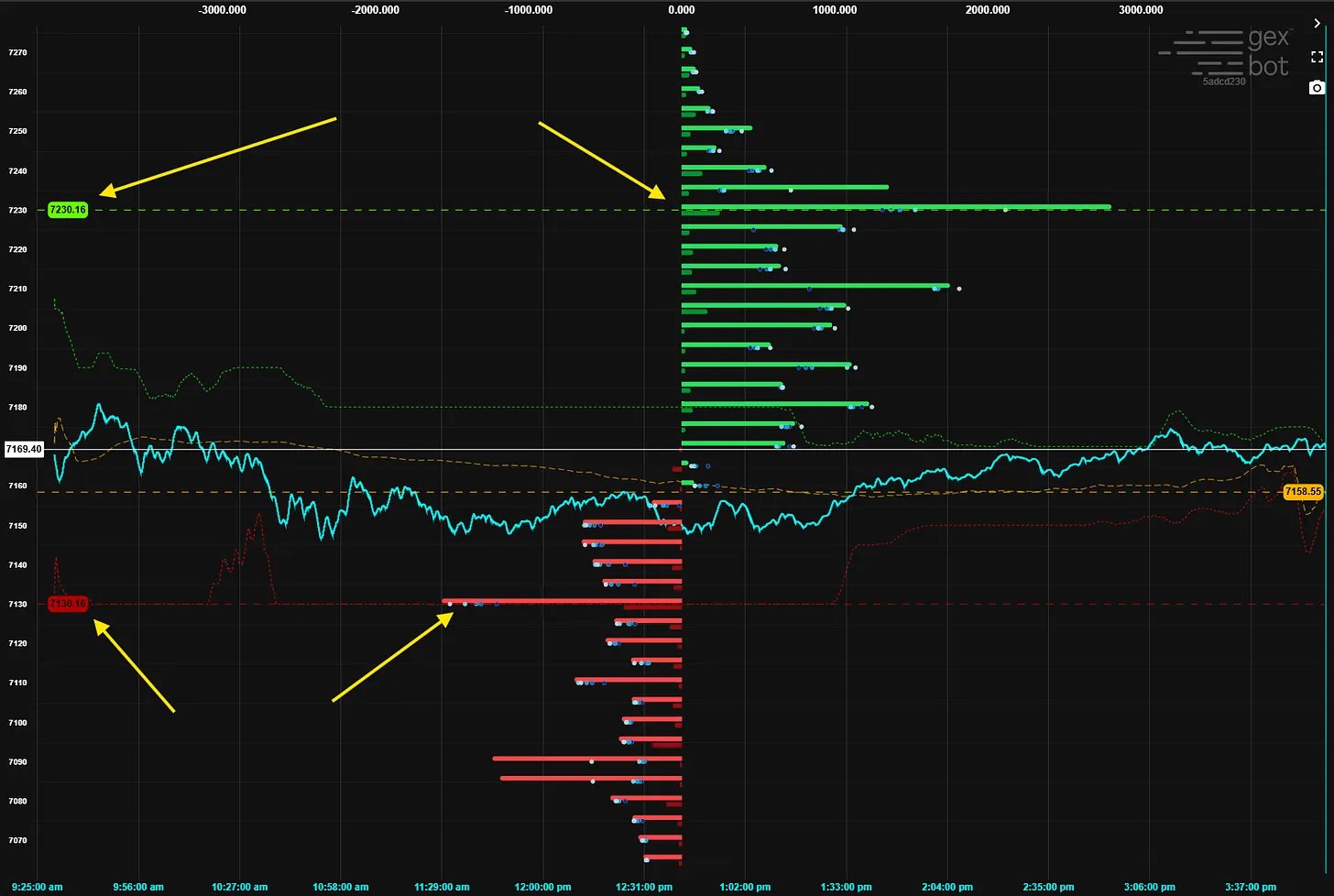Click the 2:35:00 pm time label
1334x896 pixels.
(1048, 887)
